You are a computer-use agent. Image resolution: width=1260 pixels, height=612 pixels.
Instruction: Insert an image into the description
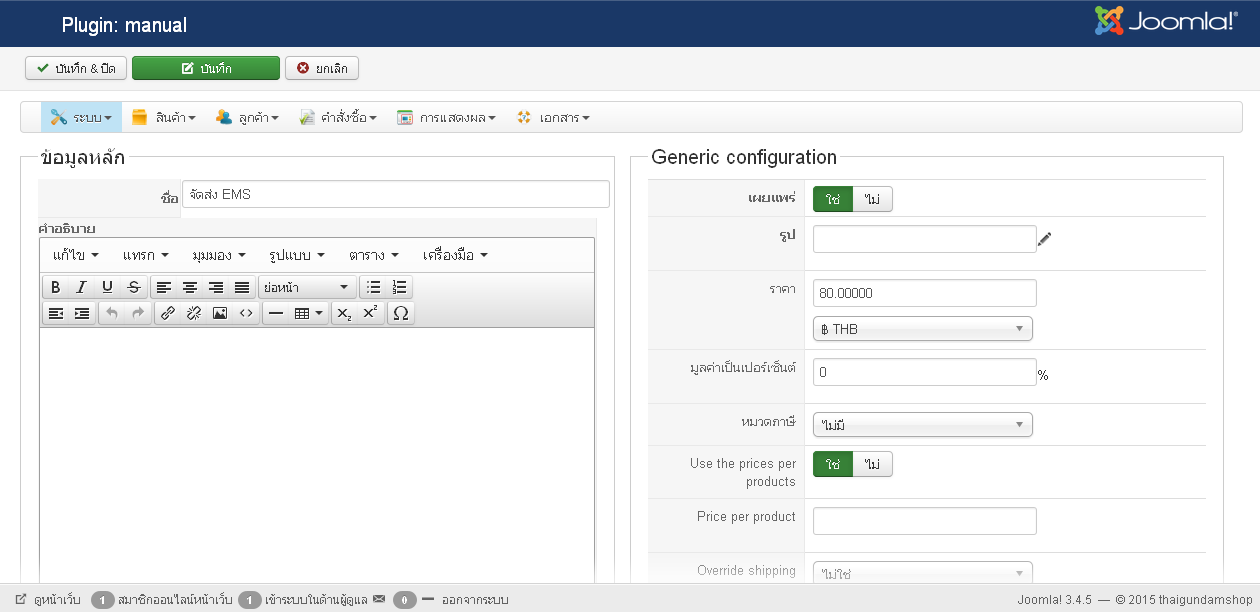220,313
